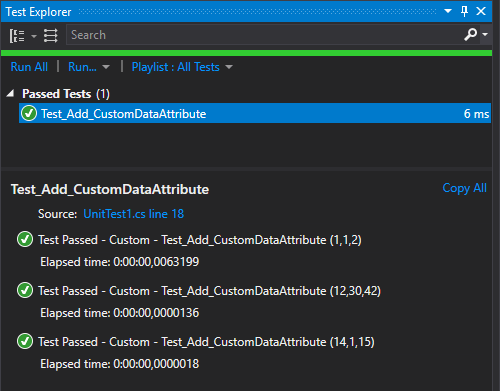500x391 pixels.
Task: Click passed icon for (14,1,15) result
Action: point(25,341)
